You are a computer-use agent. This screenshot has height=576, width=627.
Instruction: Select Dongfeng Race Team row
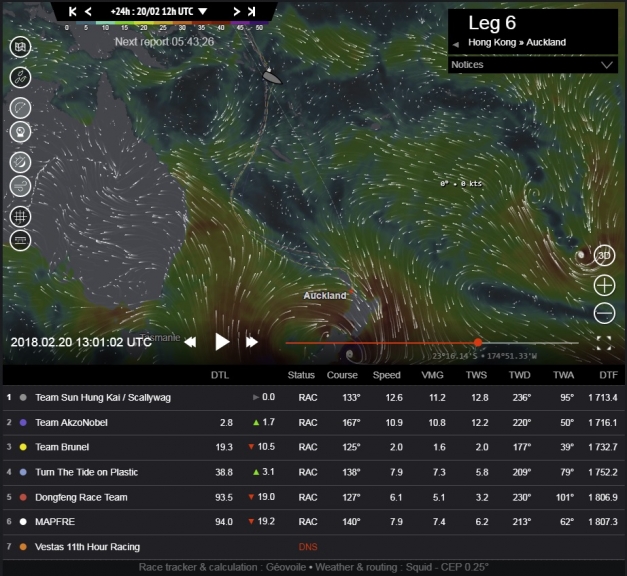[x=314, y=497]
